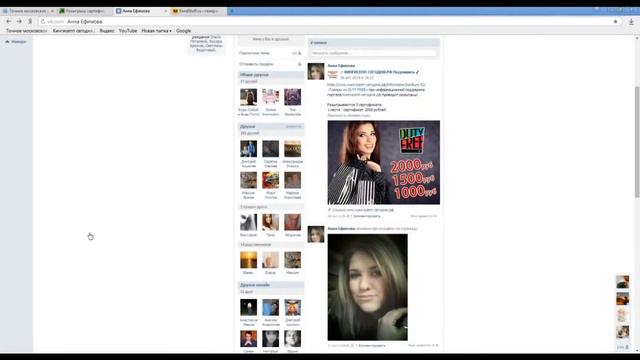Screen dimensions: 640x360
Task: Click Комментировать under the Duty Free post
Action: tap(367, 216)
